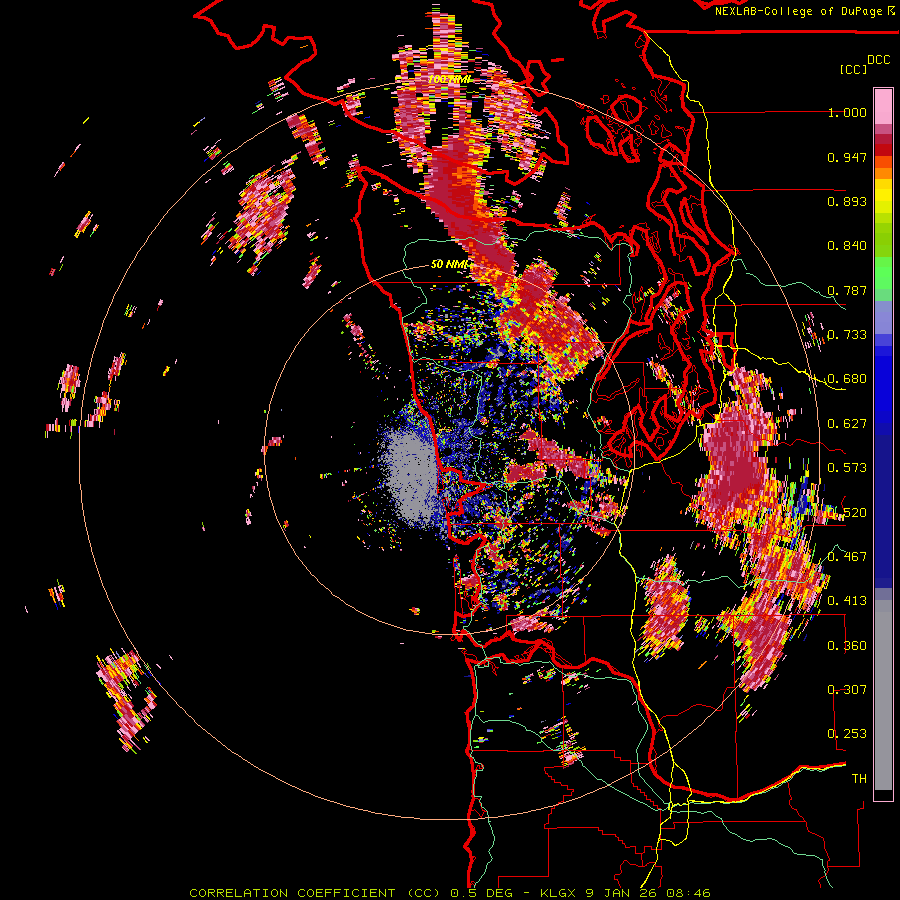The height and width of the screenshot is (900, 900).
Task: Click the 0.840 color scale value
Action: (847, 246)
